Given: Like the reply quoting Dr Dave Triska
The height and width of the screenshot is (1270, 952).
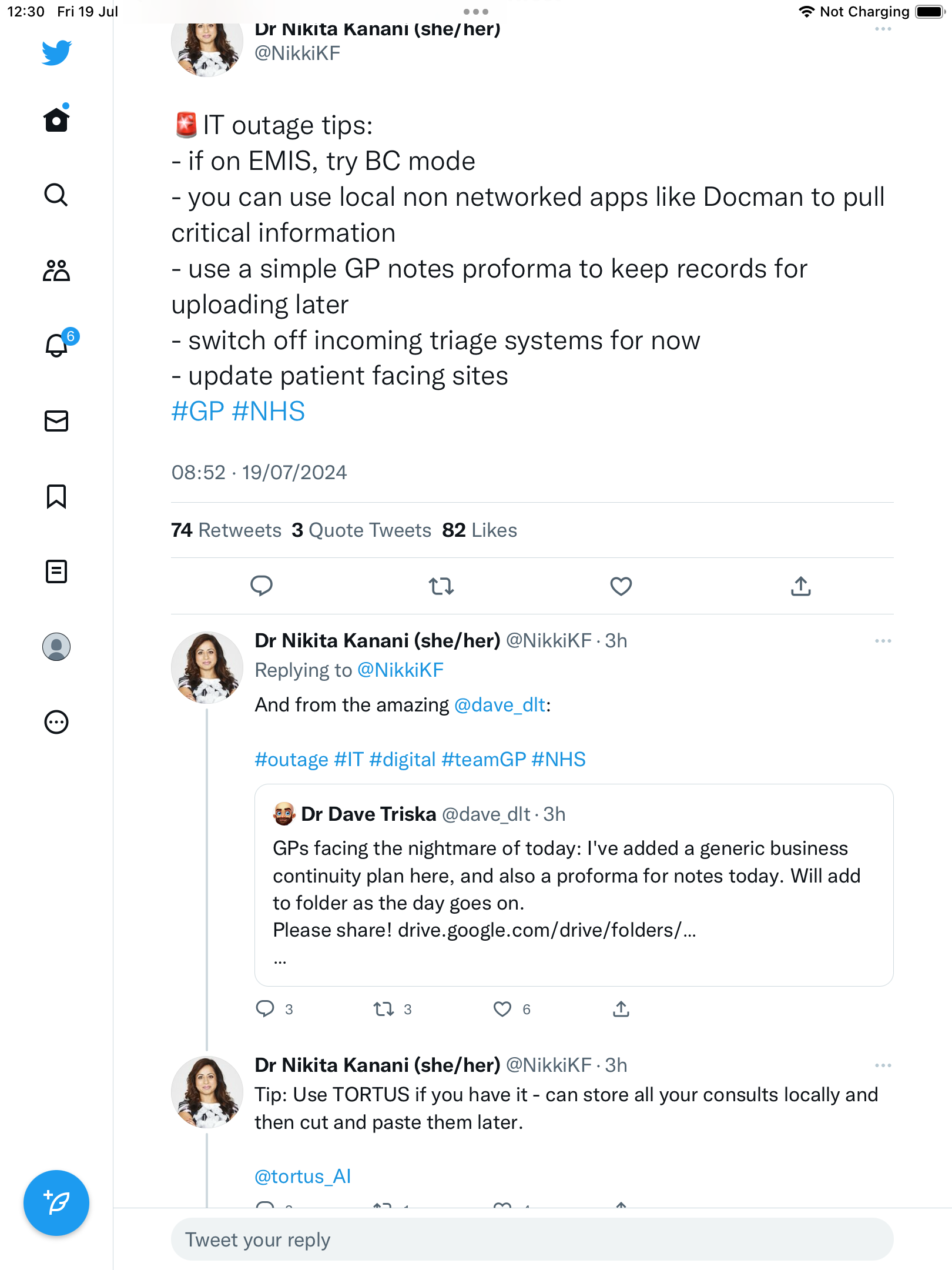Looking at the screenshot, I should point(502,1009).
